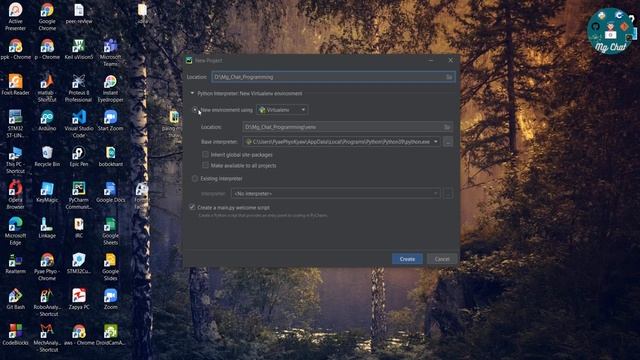Open the Epic Pen shortcut
The width and height of the screenshot is (640, 360).
[79, 156]
